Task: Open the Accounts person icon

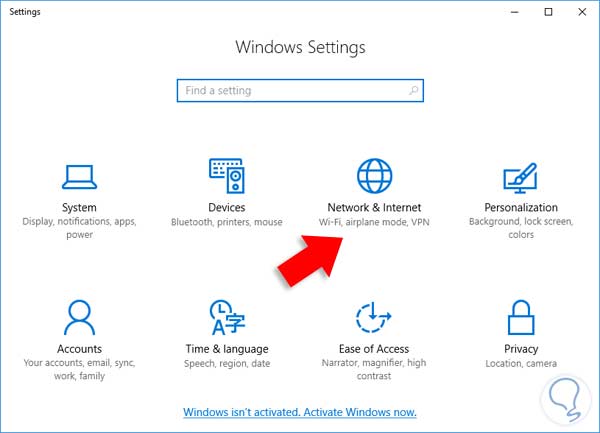Action: click(79, 317)
